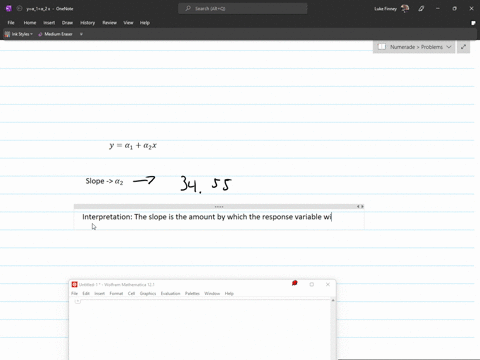Switch to the OneNote Insert tab
The image size is (480, 360).
49,23
